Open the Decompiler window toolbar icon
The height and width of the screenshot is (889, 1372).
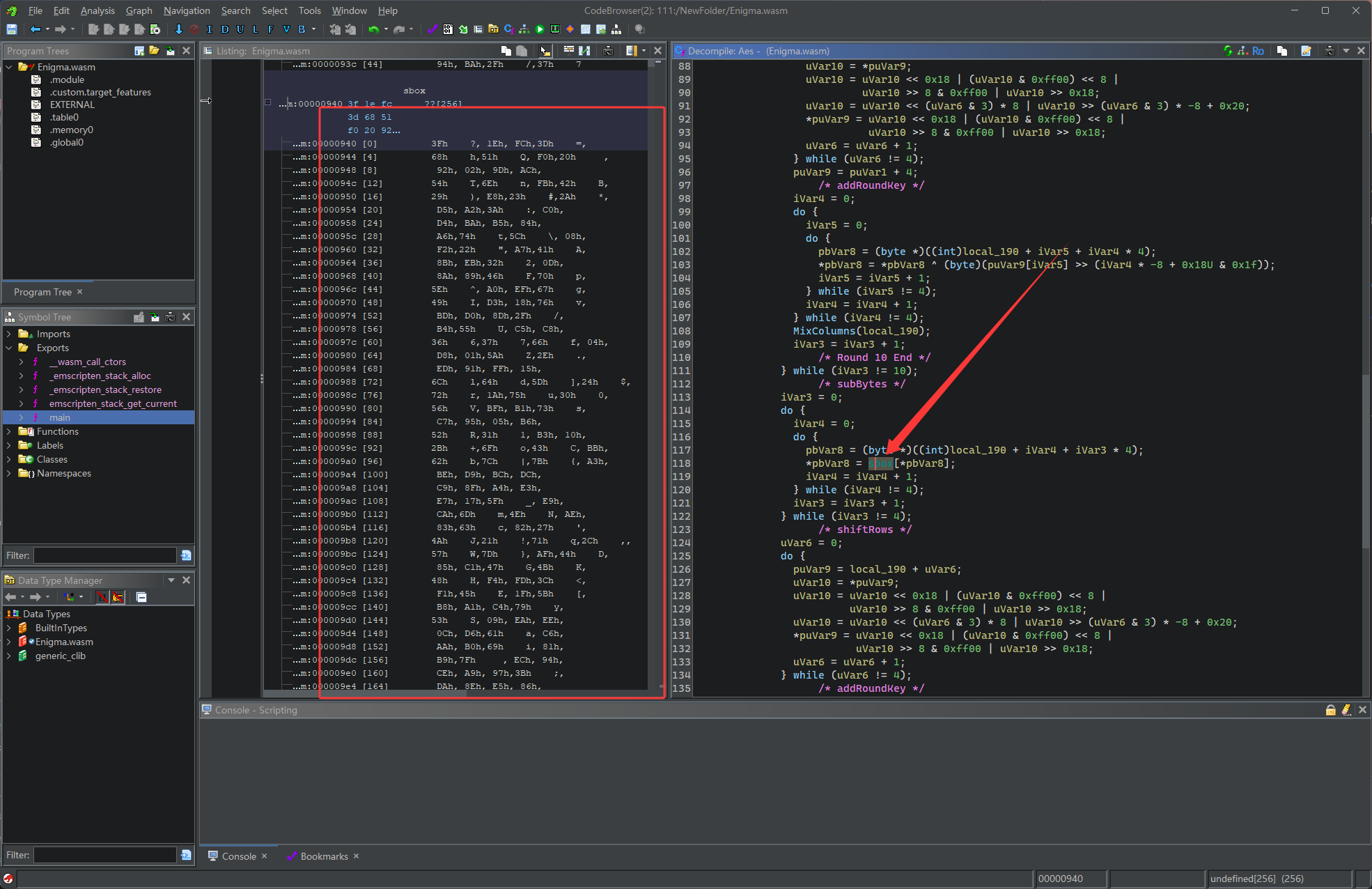coord(509,29)
